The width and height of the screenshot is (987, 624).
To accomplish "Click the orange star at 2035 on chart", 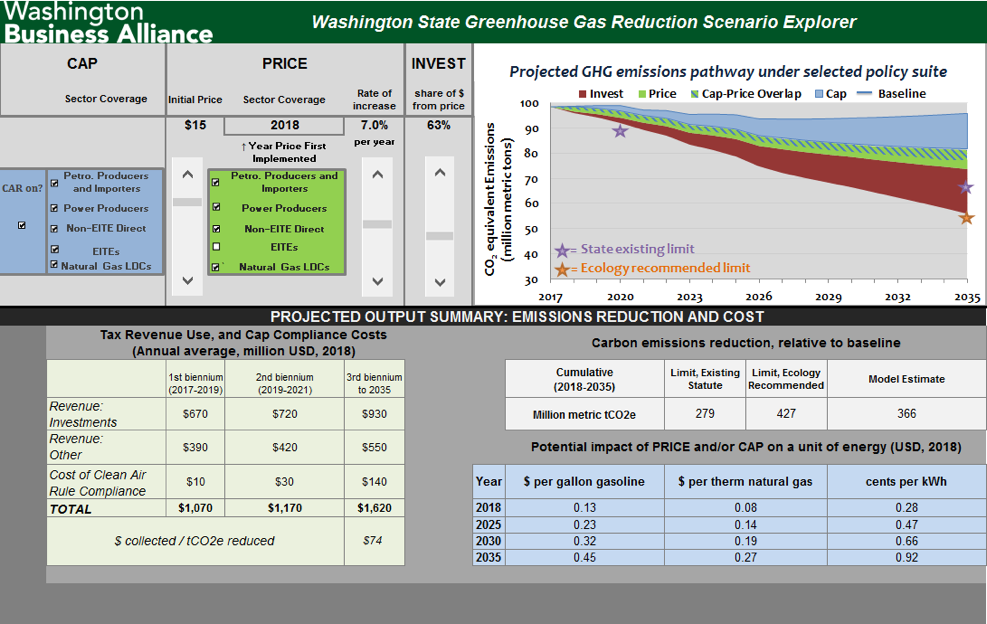I will coord(966,217).
